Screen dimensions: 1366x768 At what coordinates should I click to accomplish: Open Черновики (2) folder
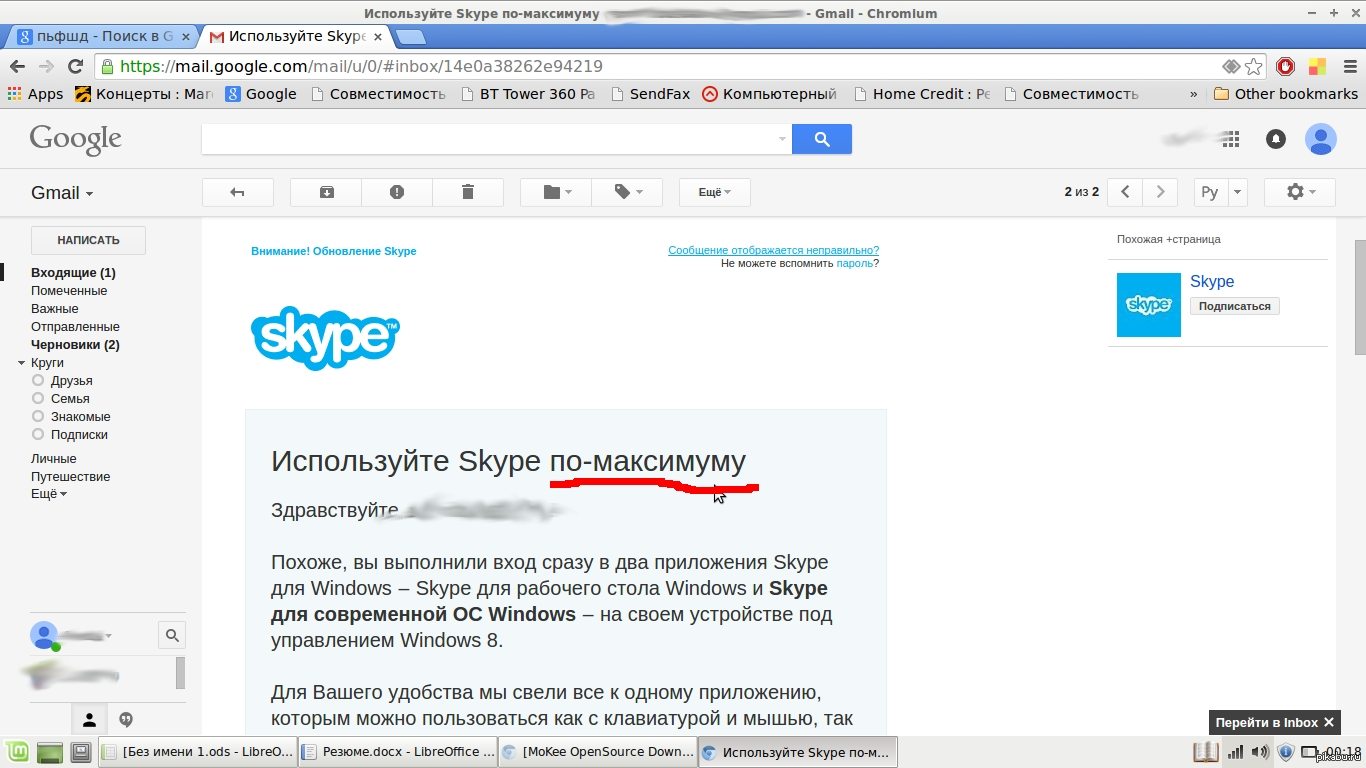click(75, 344)
